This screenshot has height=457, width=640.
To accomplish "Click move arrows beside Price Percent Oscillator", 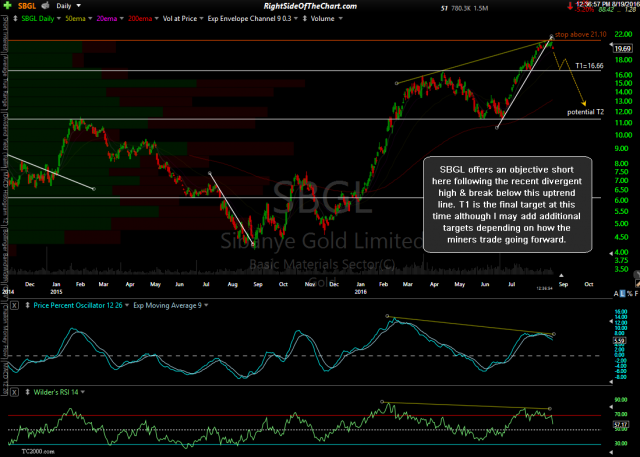I will [27, 305].
